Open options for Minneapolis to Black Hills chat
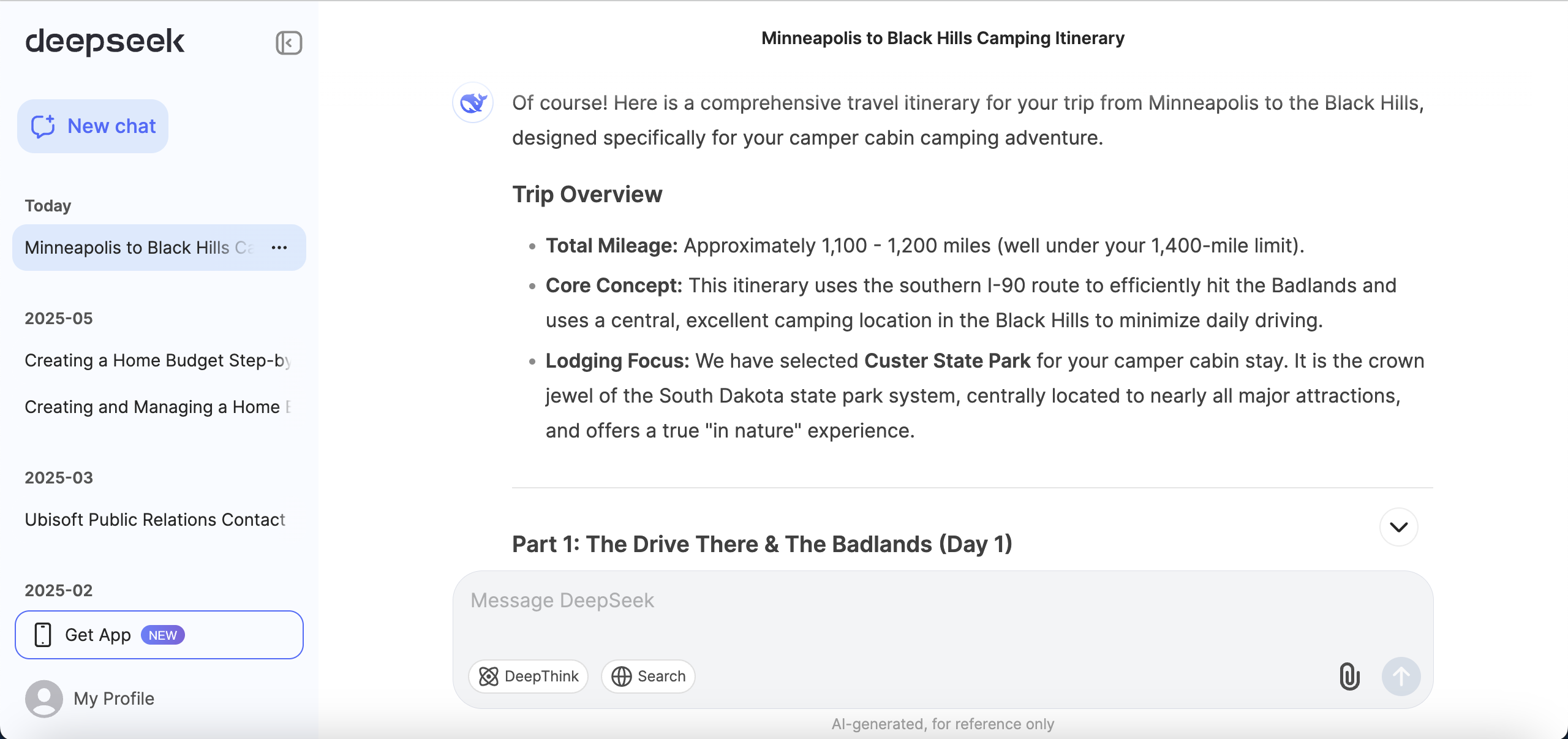 pos(279,248)
